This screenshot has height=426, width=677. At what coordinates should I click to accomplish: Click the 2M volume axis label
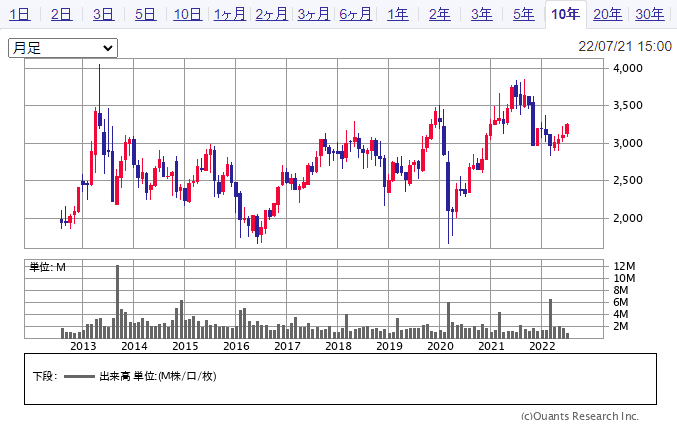click(621, 326)
